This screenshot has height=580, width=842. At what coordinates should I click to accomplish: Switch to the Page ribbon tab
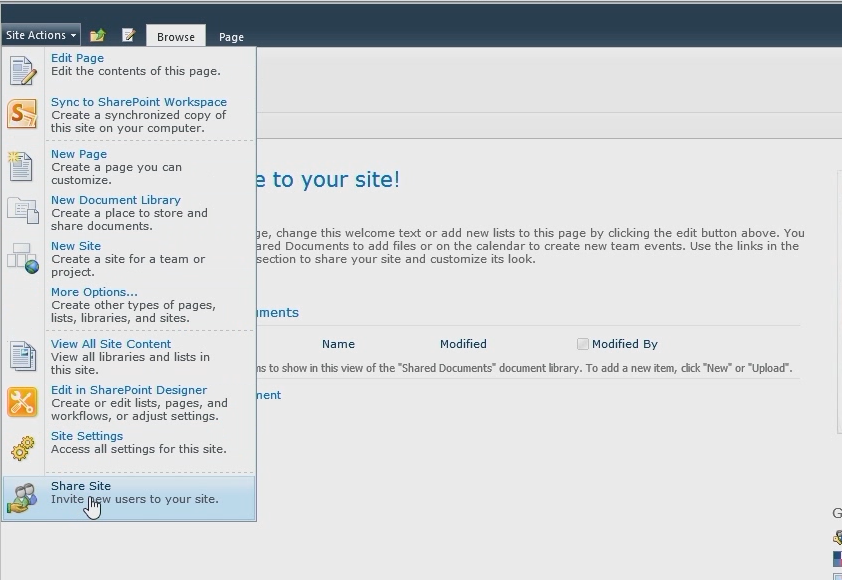[x=231, y=37]
